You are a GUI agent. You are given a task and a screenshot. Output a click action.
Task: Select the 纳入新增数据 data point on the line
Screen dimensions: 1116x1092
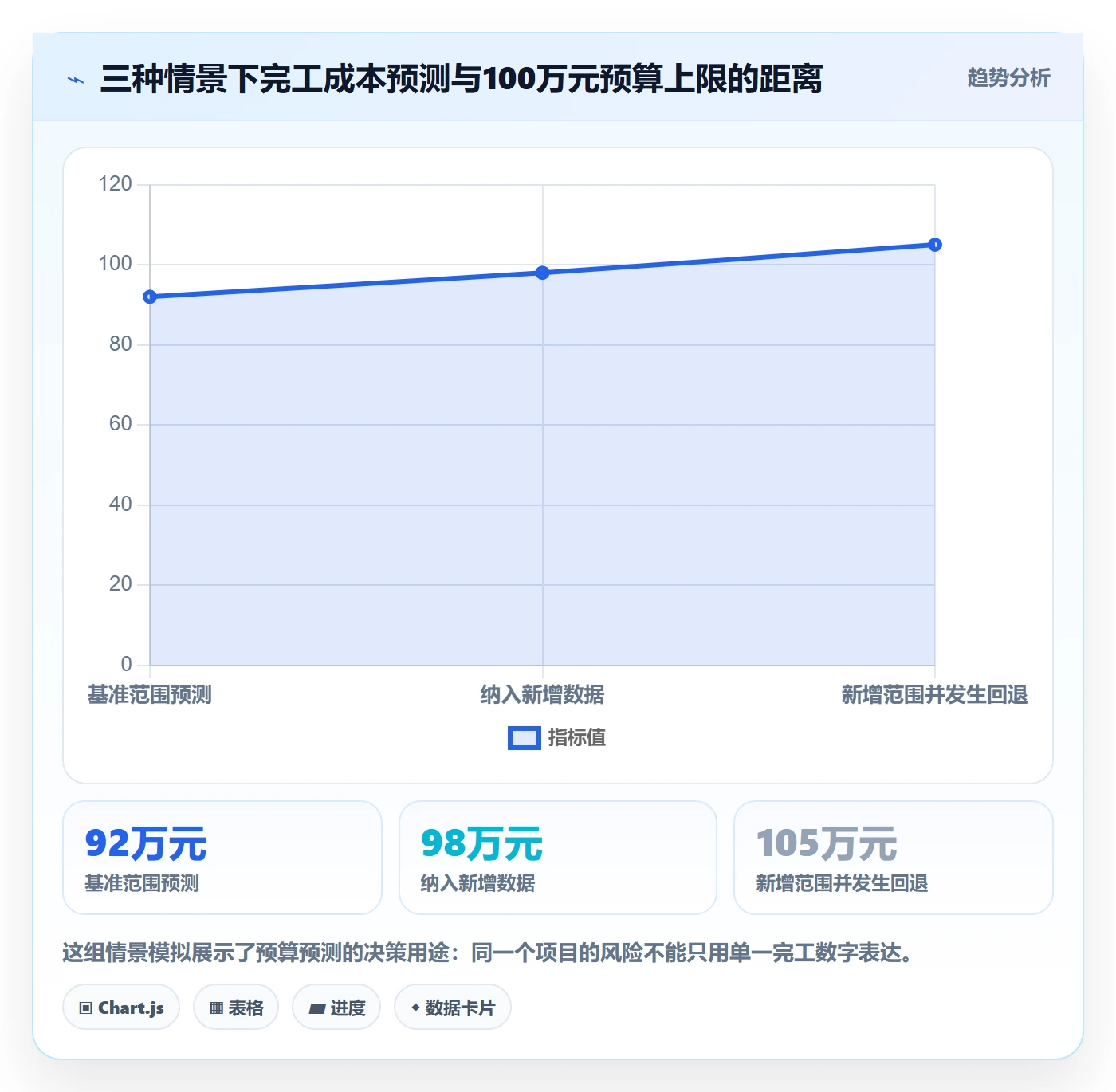coord(542,273)
